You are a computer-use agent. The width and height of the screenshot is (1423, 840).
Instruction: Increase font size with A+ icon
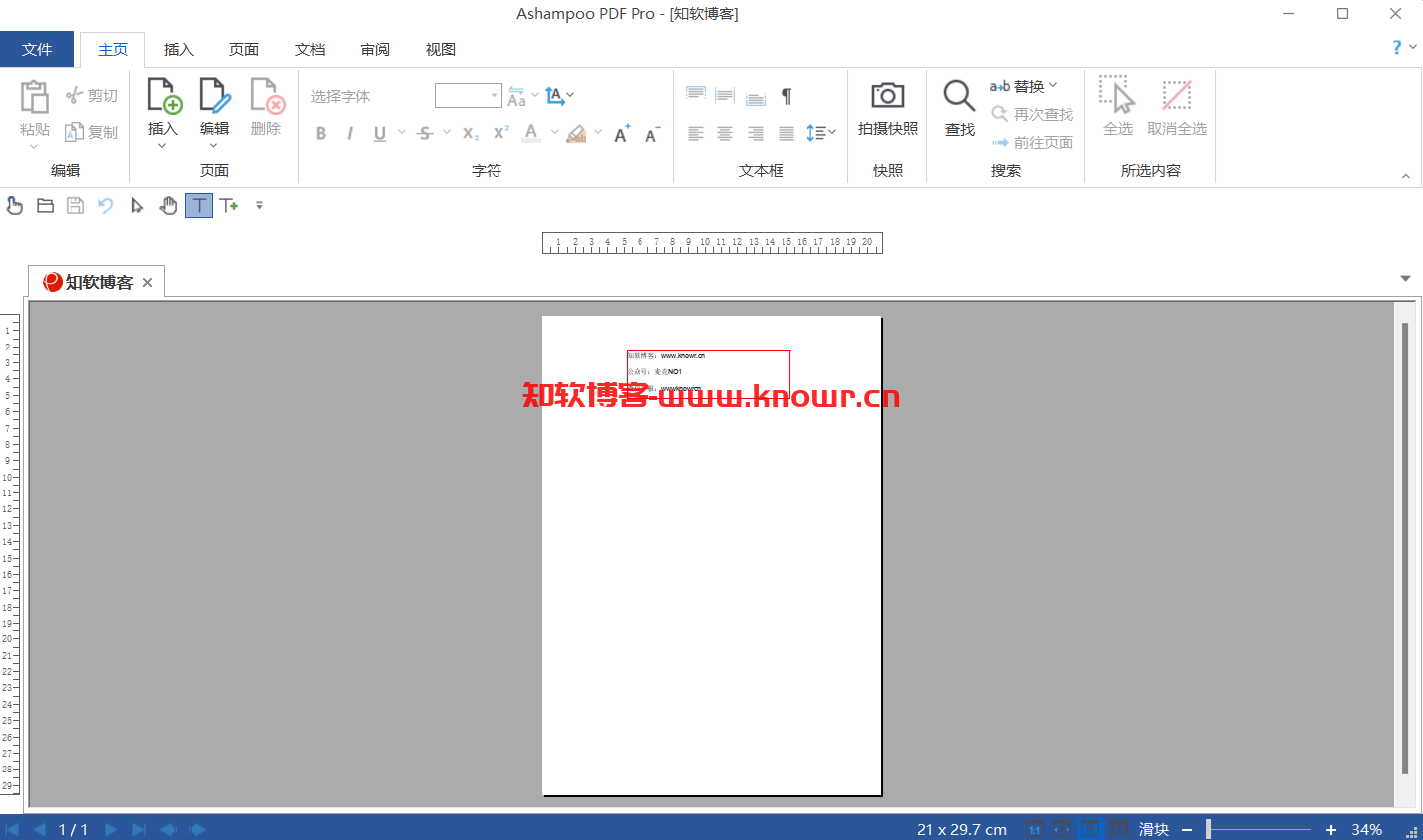tap(622, 134)
